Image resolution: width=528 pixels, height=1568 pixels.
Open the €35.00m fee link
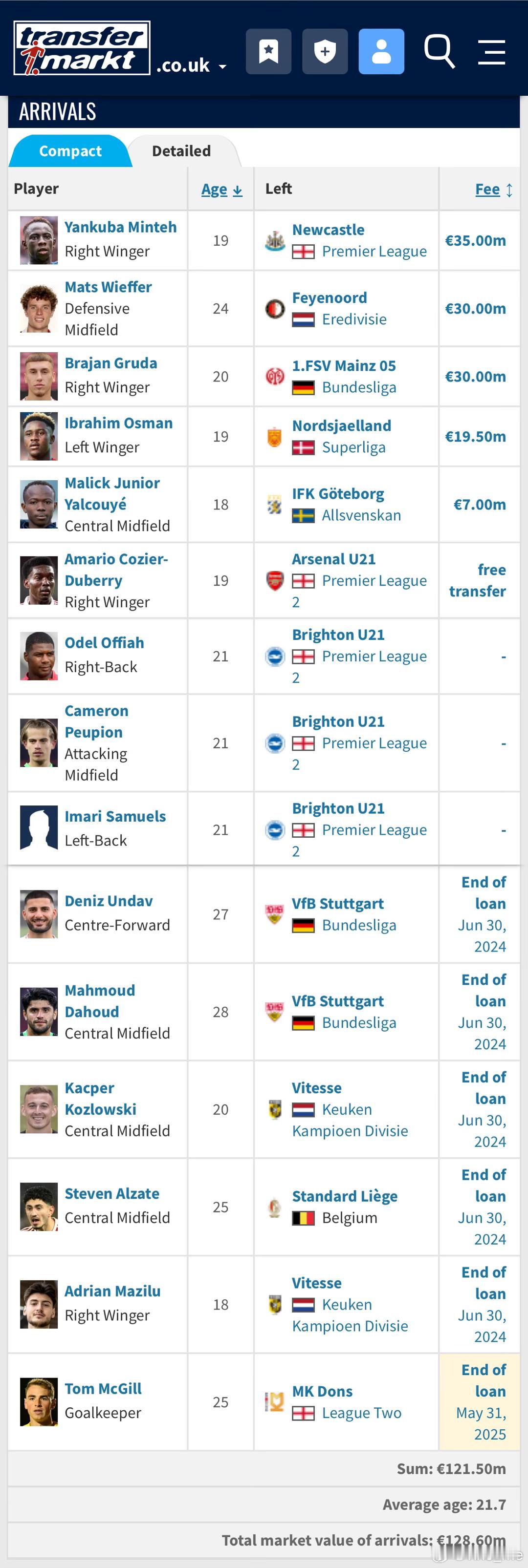click(475, 241)
